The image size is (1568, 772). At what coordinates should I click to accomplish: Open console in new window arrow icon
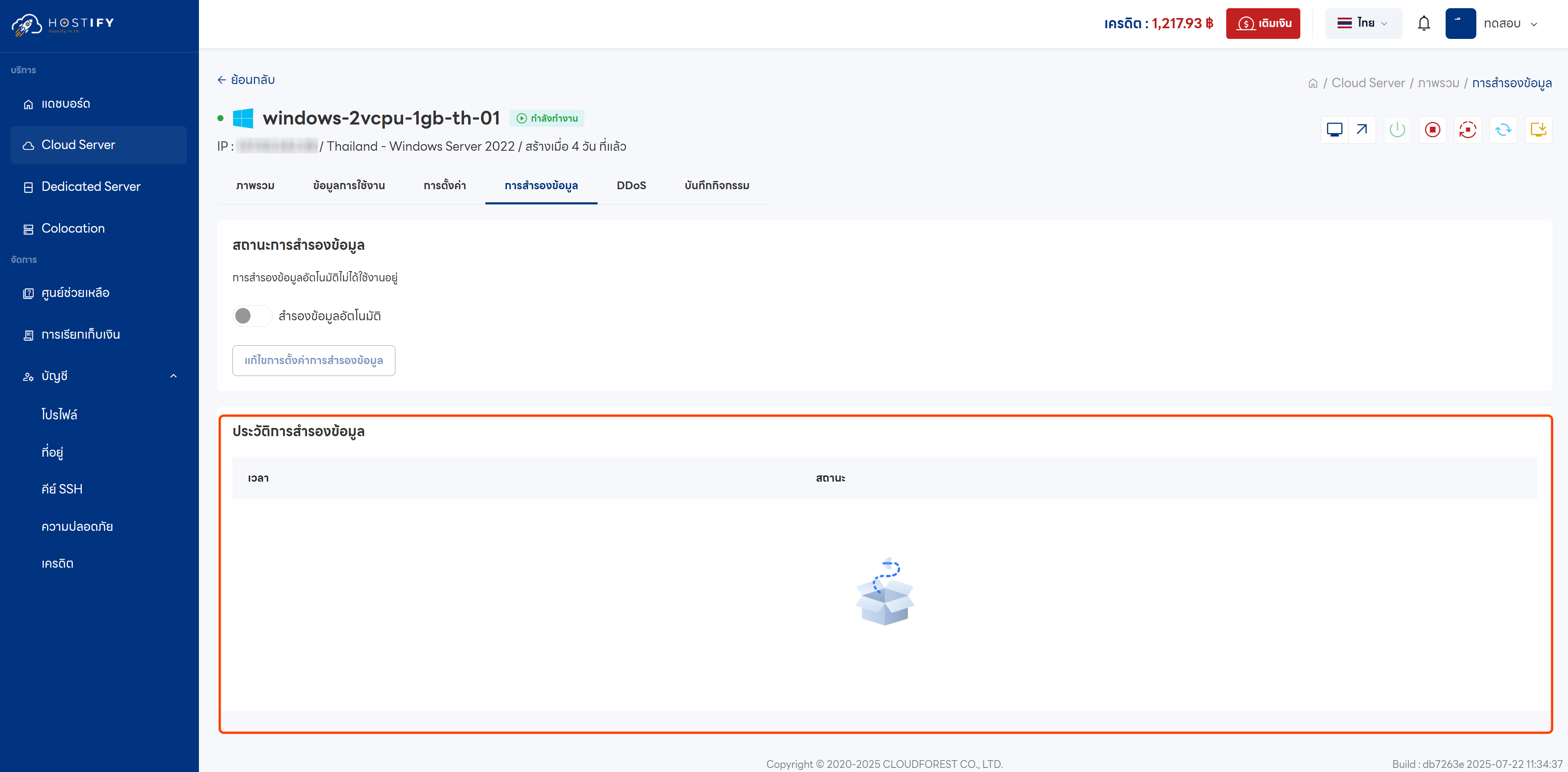pyautogui.click(x=1362, y=130)
